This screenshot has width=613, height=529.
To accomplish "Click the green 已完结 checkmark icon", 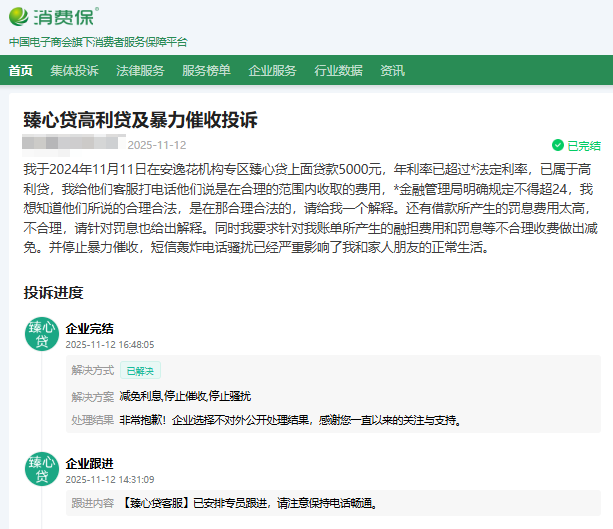I will click(557, 145).
